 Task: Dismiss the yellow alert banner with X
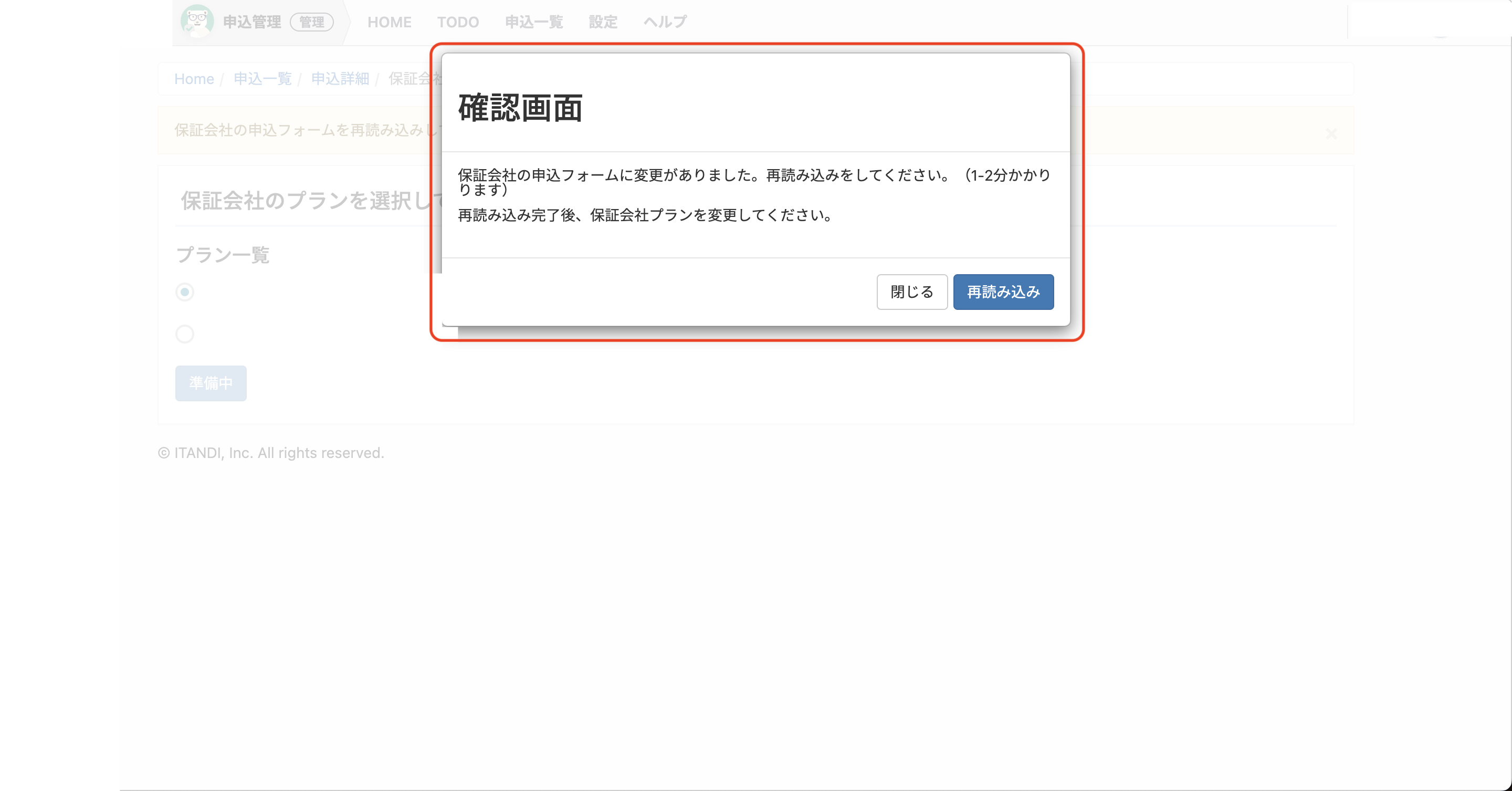click(1331, 134)
